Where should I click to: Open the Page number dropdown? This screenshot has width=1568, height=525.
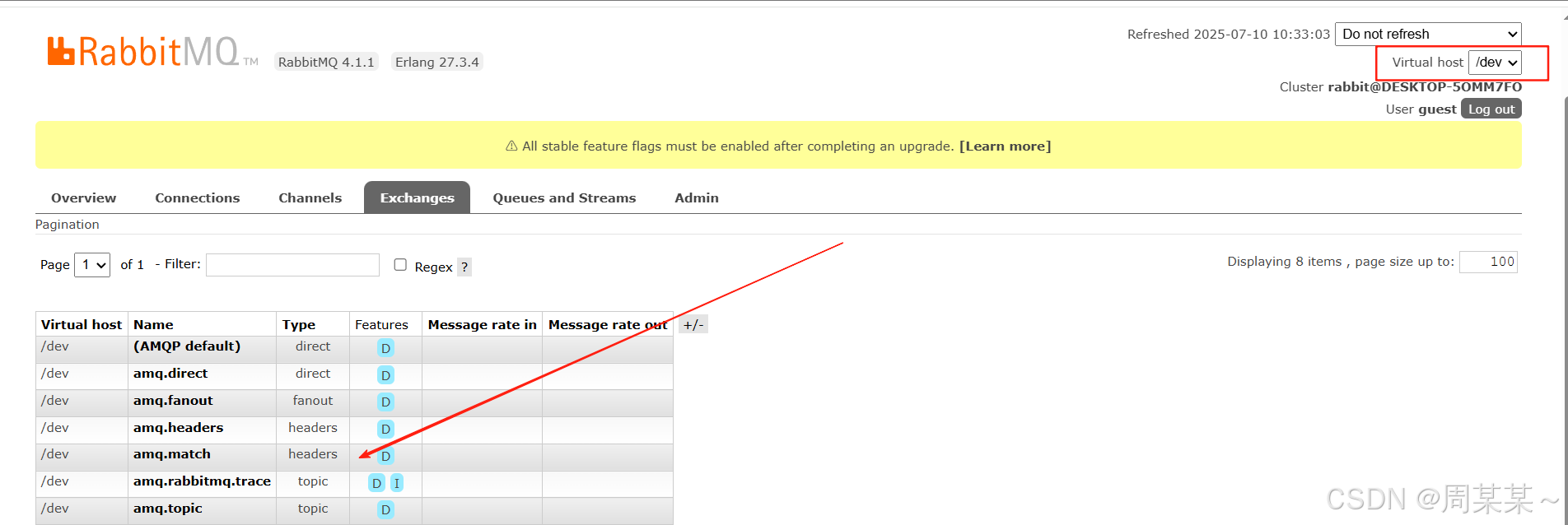[x=92, y=265]
